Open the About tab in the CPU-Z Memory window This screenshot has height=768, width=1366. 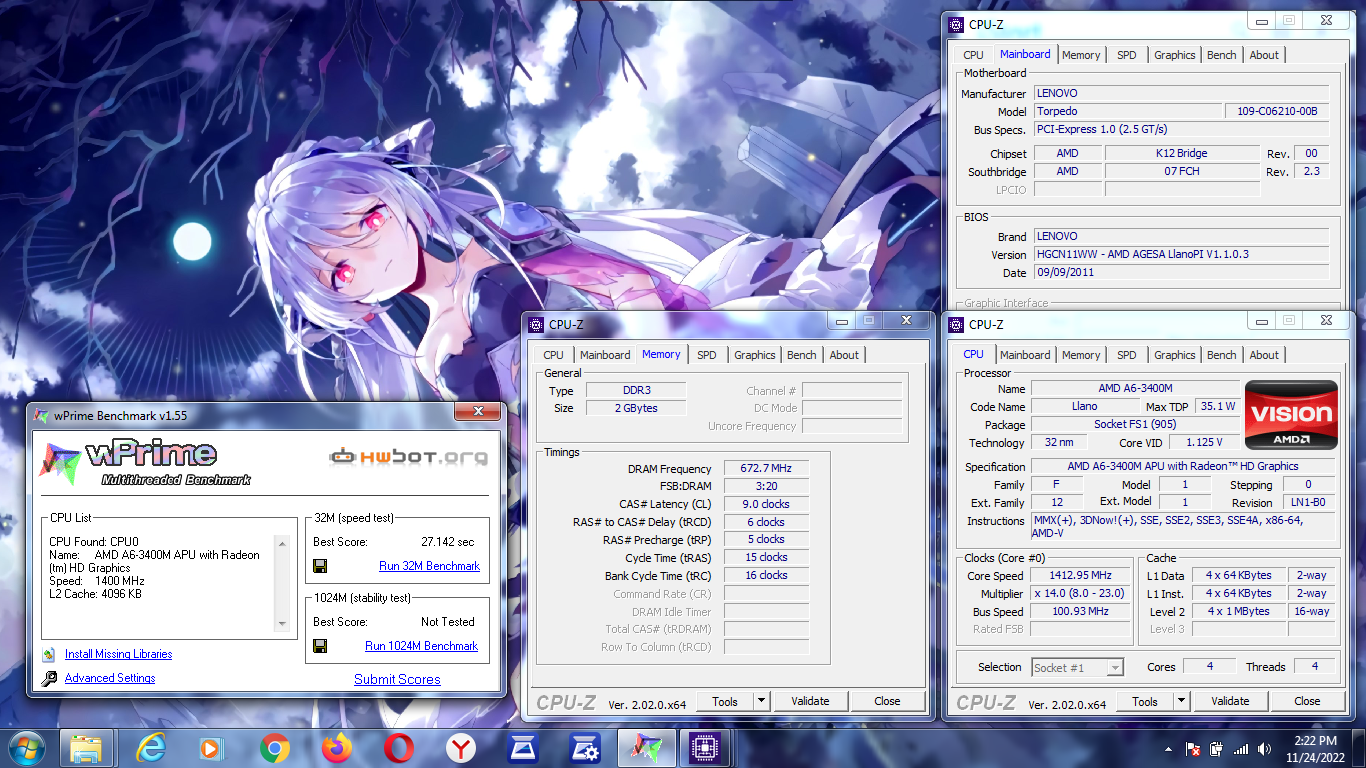pyautogui.click(x=844, y=355)
